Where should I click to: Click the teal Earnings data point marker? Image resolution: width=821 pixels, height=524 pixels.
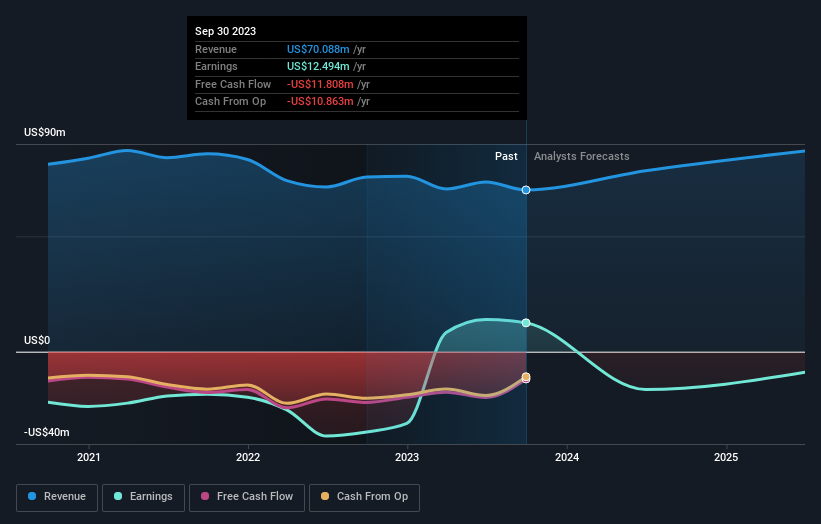[526, 323]
